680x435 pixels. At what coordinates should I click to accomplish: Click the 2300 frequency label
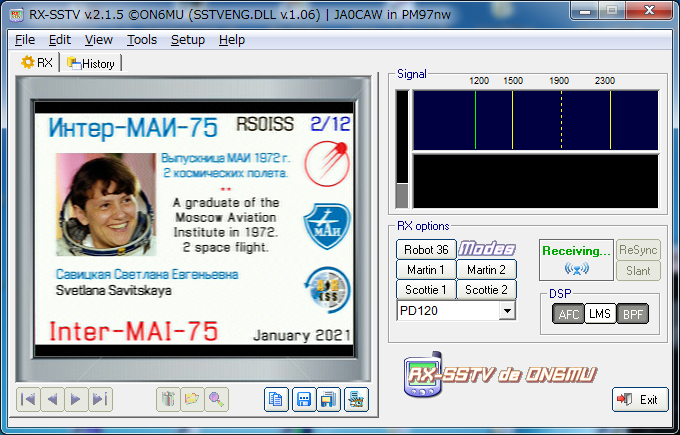(x=605, y=81)
